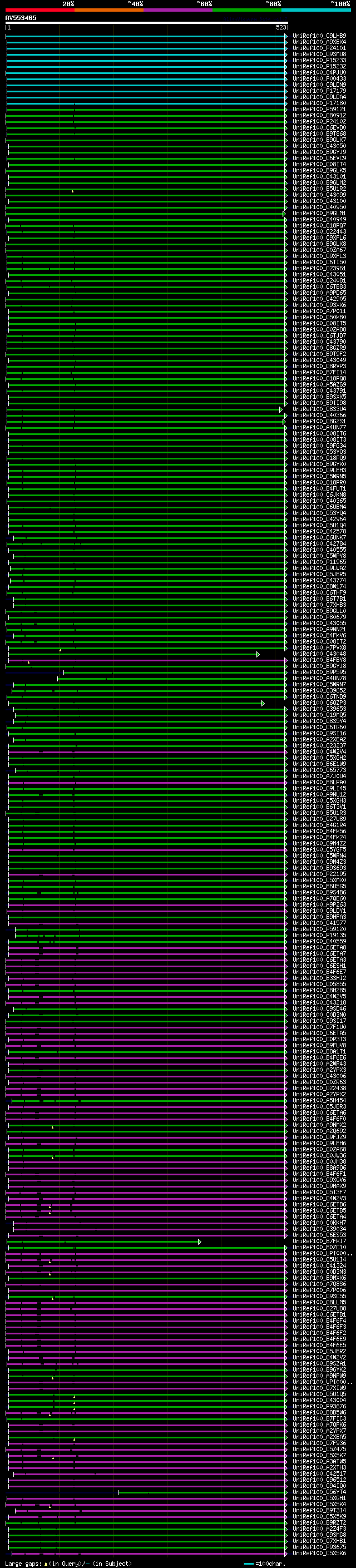The height and width of the screenshot is (1568, 356).
Task: Select the AV553465 query sequence label
Action: coord(21,18)
